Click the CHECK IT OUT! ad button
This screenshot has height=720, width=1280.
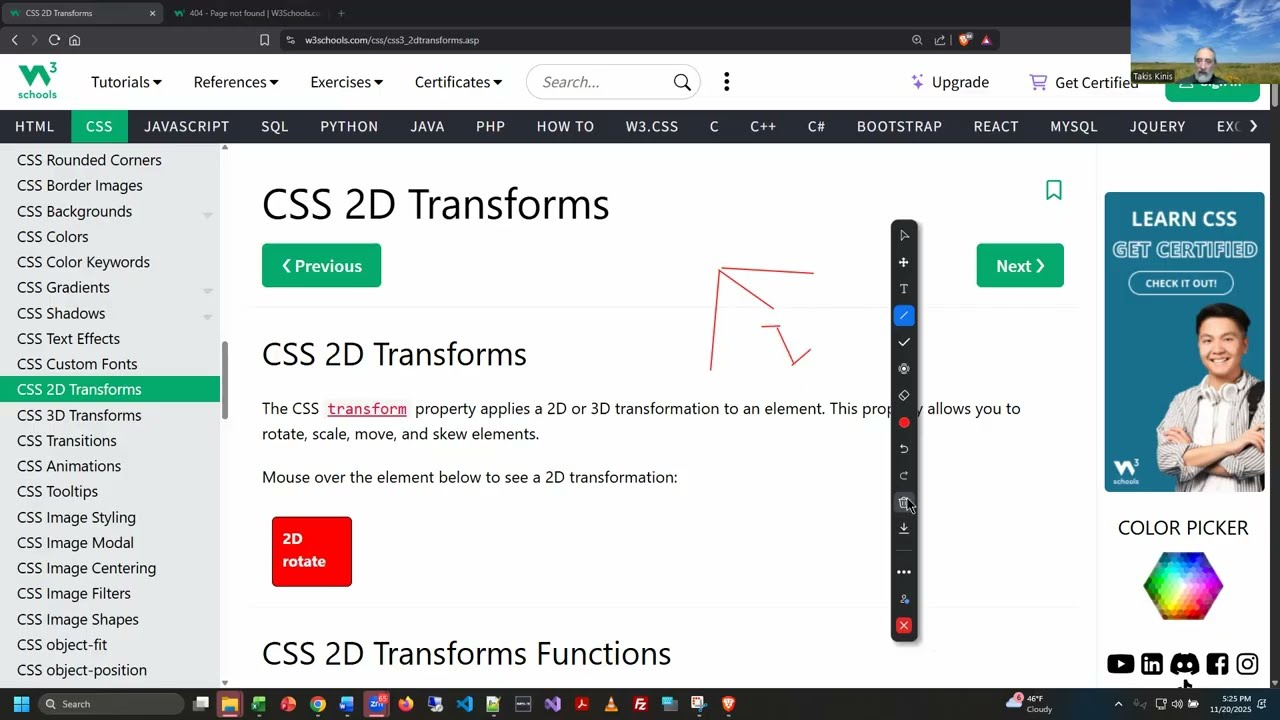[x=1181, y=283]
